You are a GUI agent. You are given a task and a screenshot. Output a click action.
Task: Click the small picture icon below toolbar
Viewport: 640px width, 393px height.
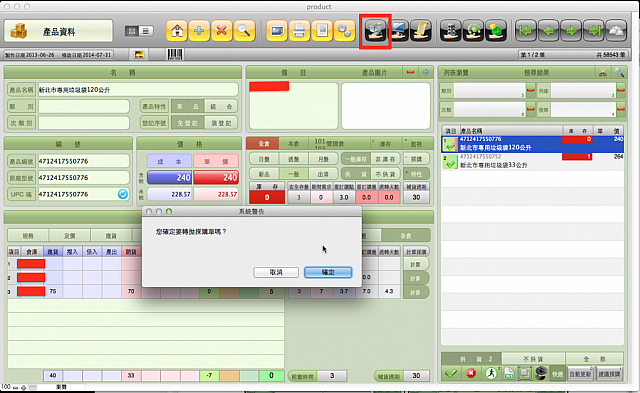coord(139,54)
